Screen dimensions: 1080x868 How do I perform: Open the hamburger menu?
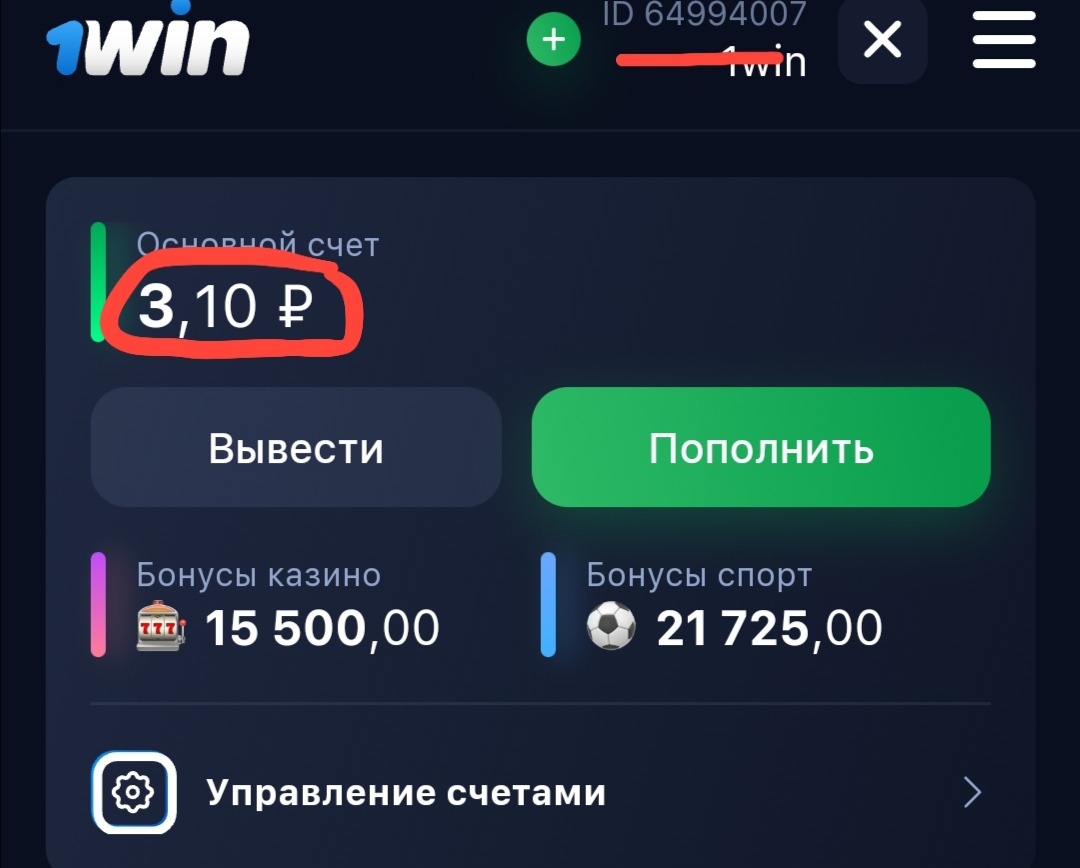click(1004, 39)
